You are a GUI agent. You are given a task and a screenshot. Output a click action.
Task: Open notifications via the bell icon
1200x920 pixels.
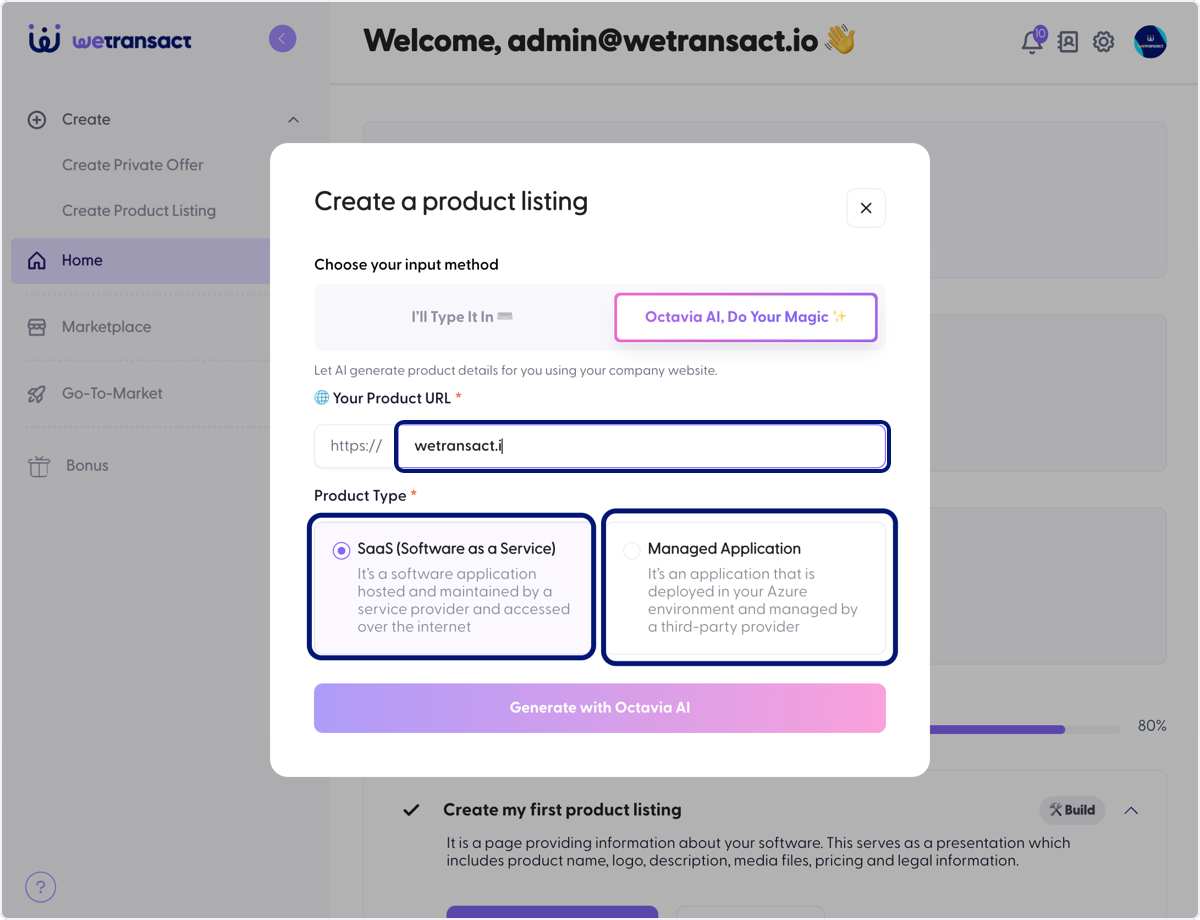(x=1032, y=41)
